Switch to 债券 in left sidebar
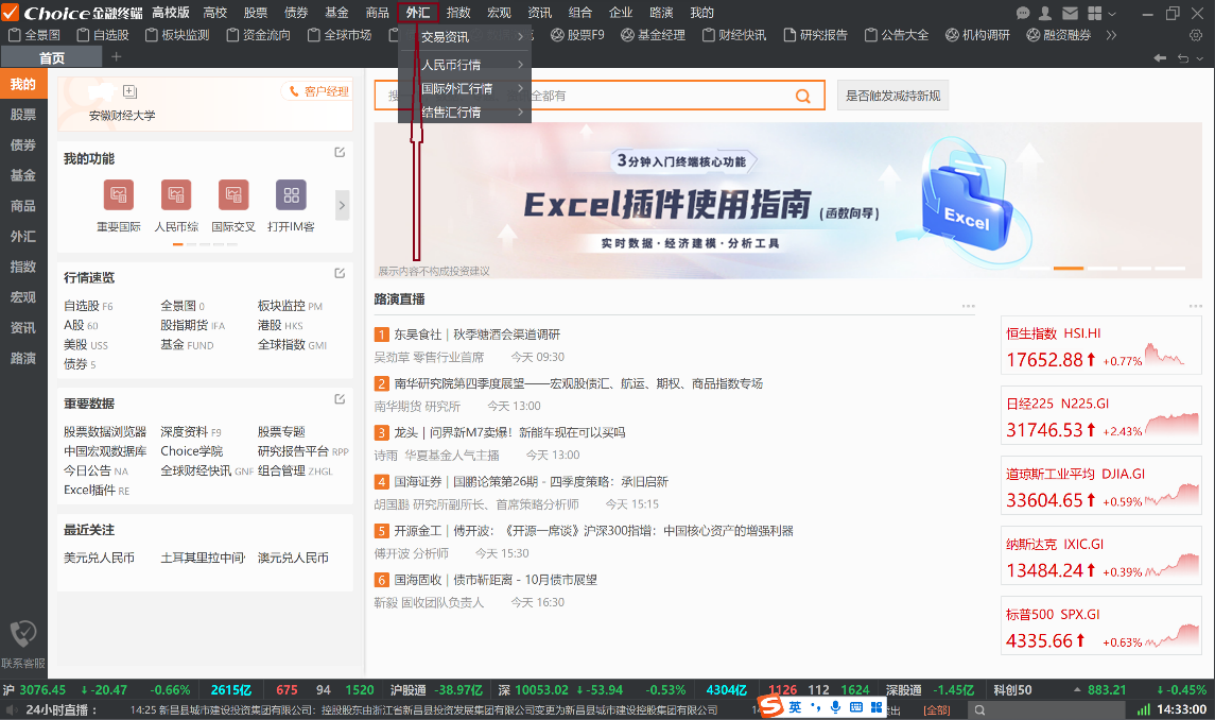 coord(23,145)
